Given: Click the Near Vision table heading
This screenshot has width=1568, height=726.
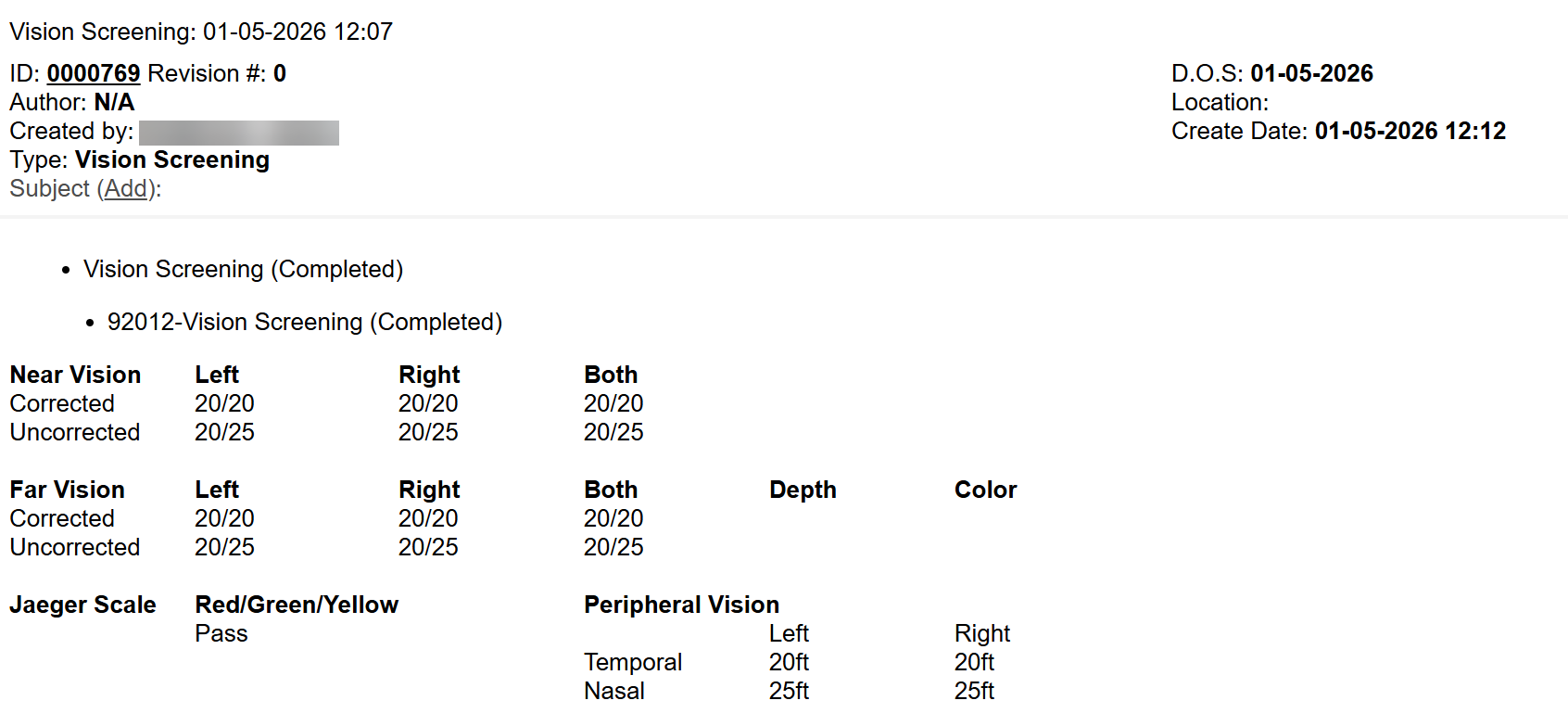Looking at the screenshot, I should pos(75,375).
